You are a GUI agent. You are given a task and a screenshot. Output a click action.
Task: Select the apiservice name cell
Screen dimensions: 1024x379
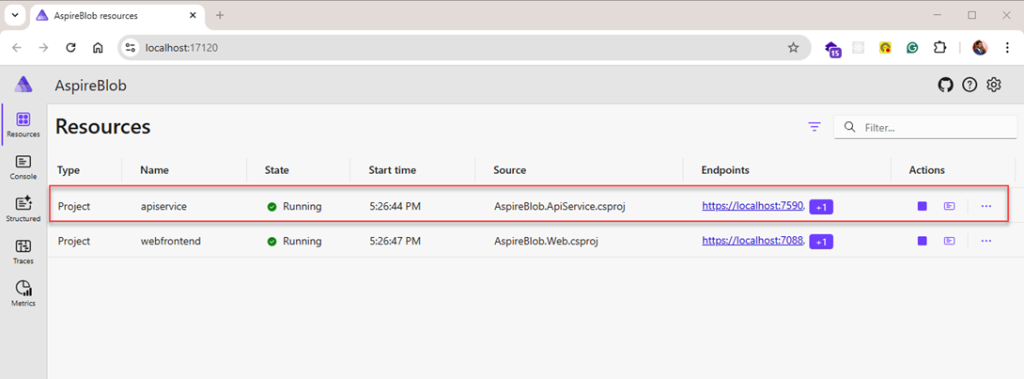pos(163,206)
